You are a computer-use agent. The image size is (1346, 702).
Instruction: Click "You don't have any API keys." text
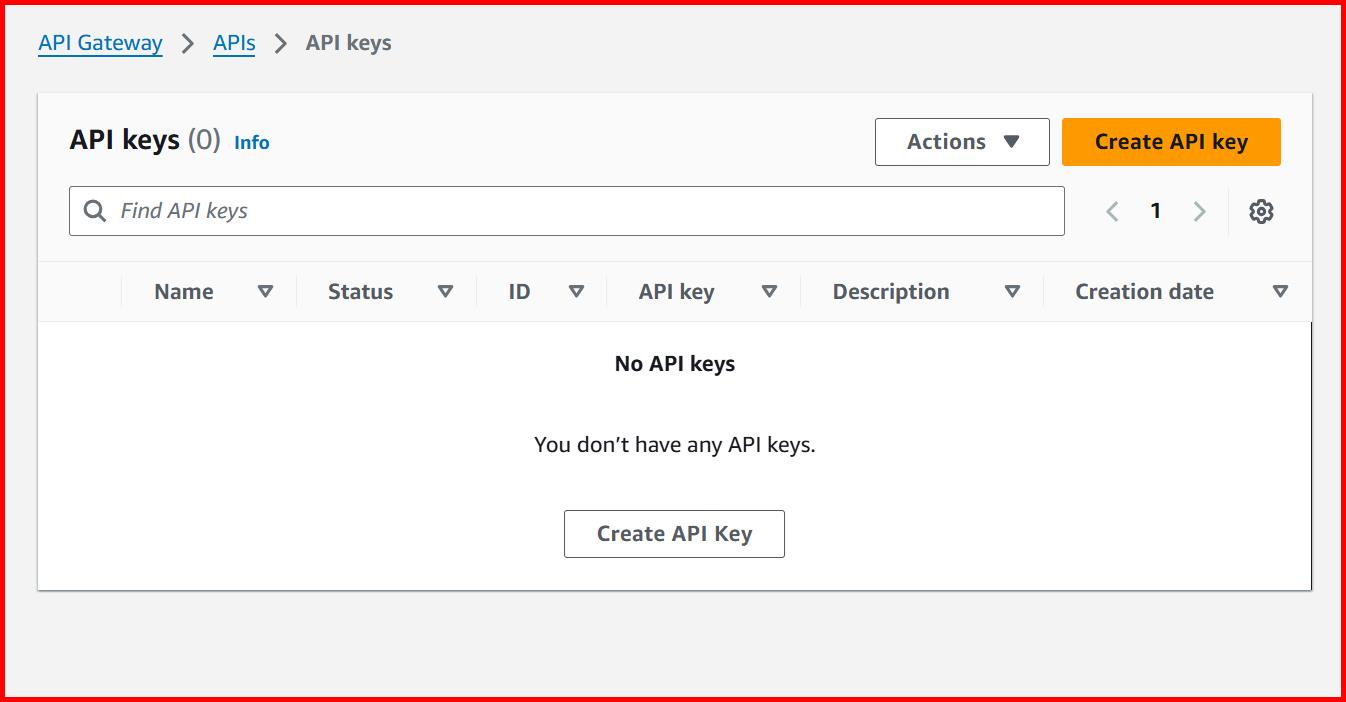coord(675,445)
